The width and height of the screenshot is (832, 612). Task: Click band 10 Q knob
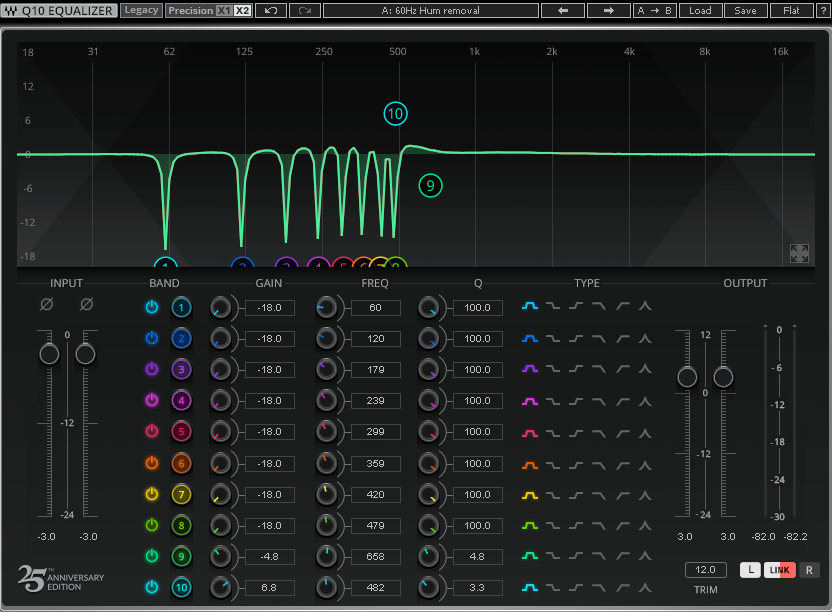pos(428,588)
